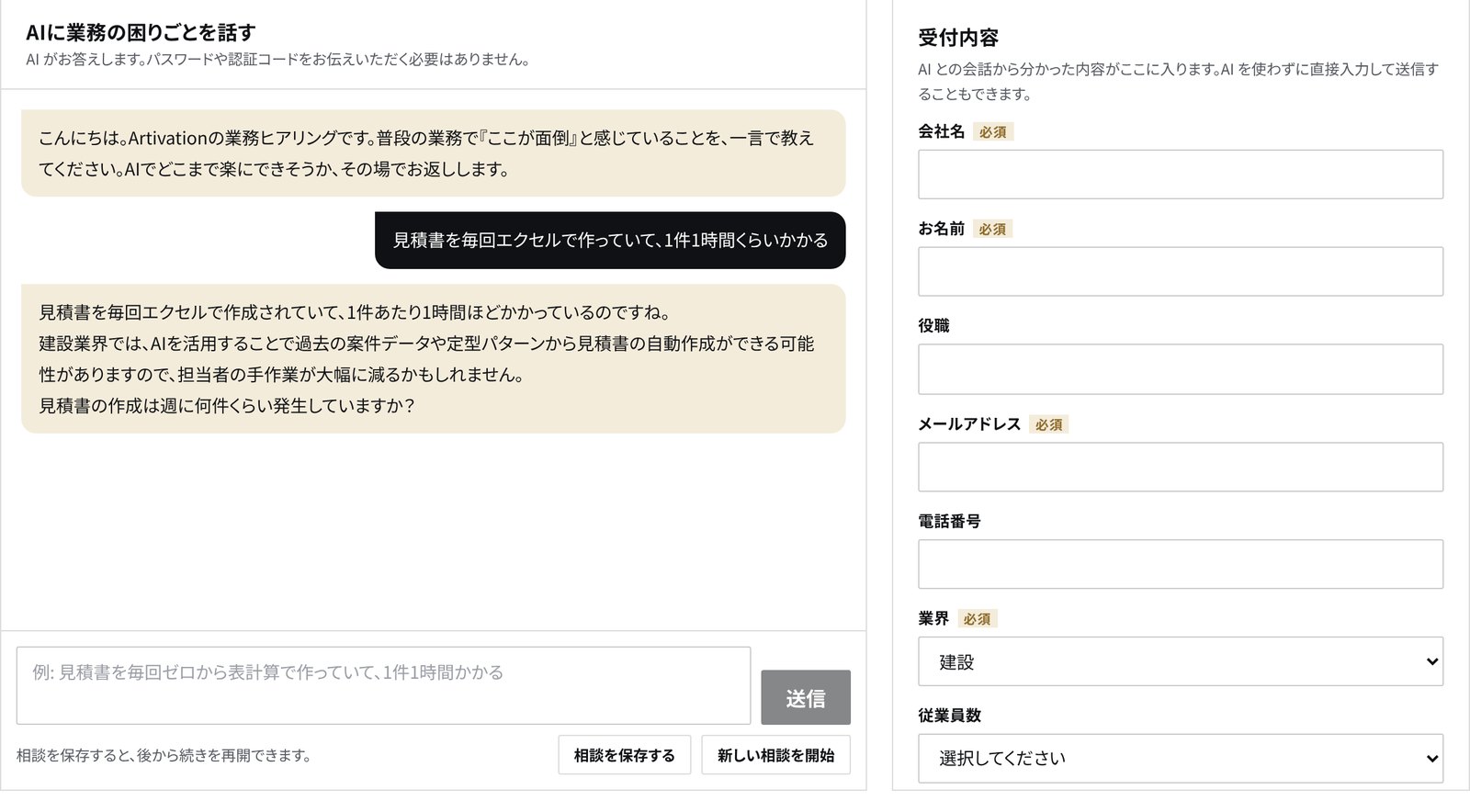This screenshot has height=812, width=1470.
Task: Click the お名前 input field
Action: [1181, 271]
